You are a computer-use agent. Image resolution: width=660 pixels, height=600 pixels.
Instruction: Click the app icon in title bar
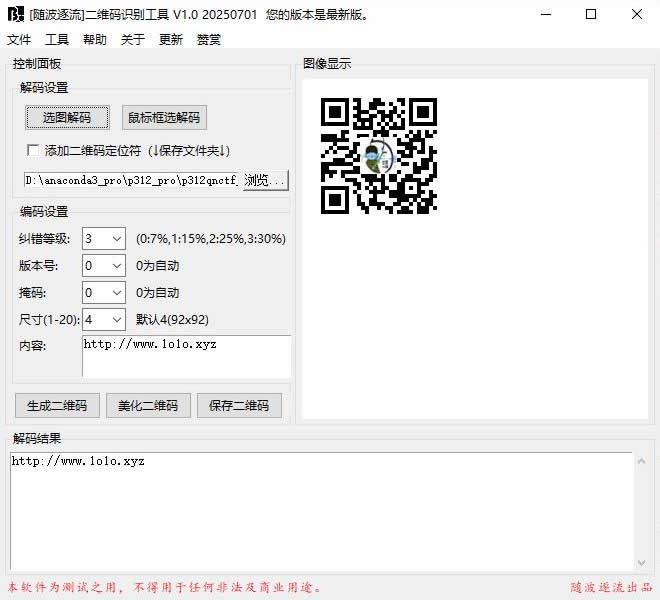point(16,14)
